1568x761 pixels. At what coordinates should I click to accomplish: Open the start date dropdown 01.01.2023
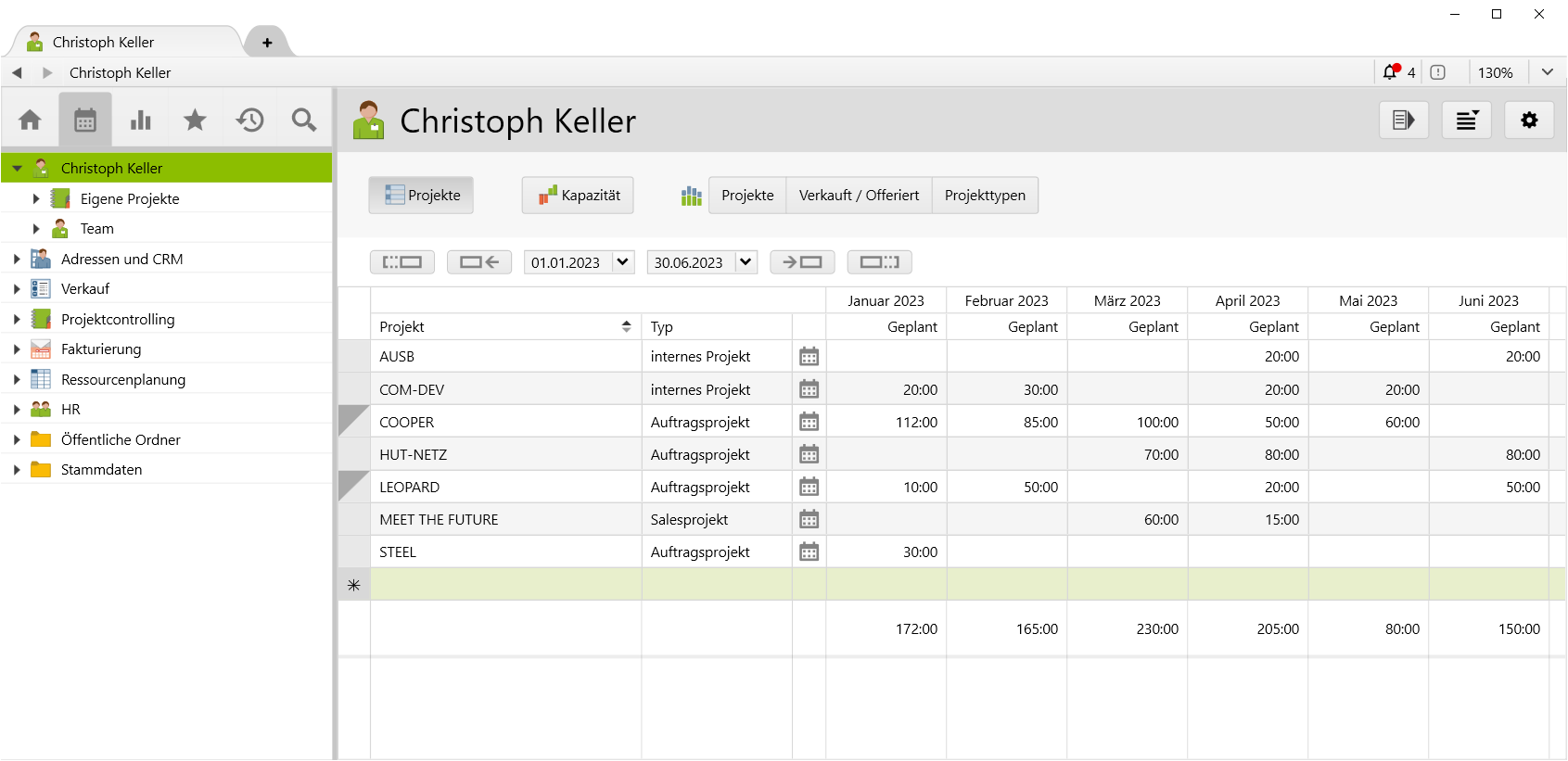coord(623,262)
